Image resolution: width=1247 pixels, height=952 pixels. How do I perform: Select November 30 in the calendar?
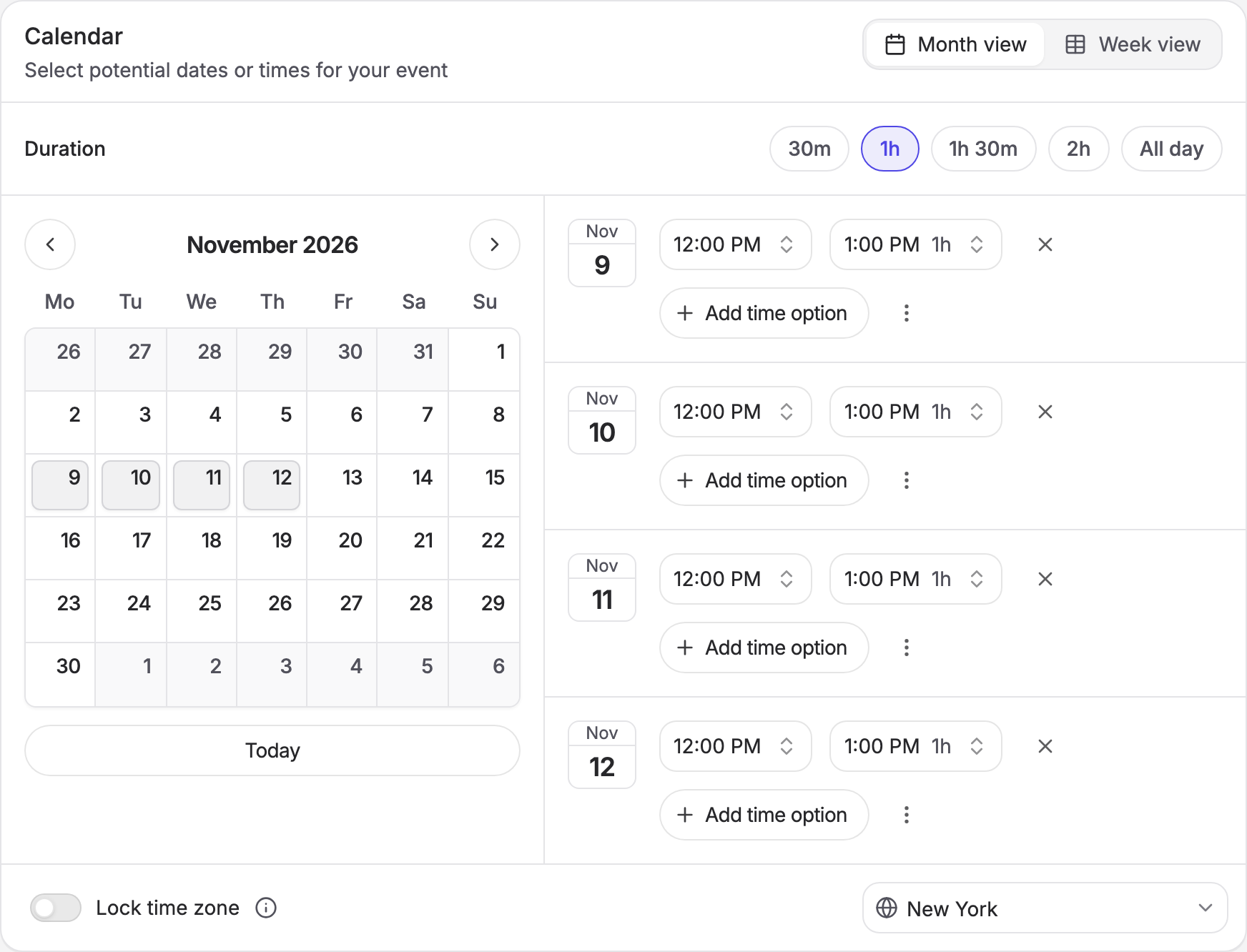tap(60, 674)
